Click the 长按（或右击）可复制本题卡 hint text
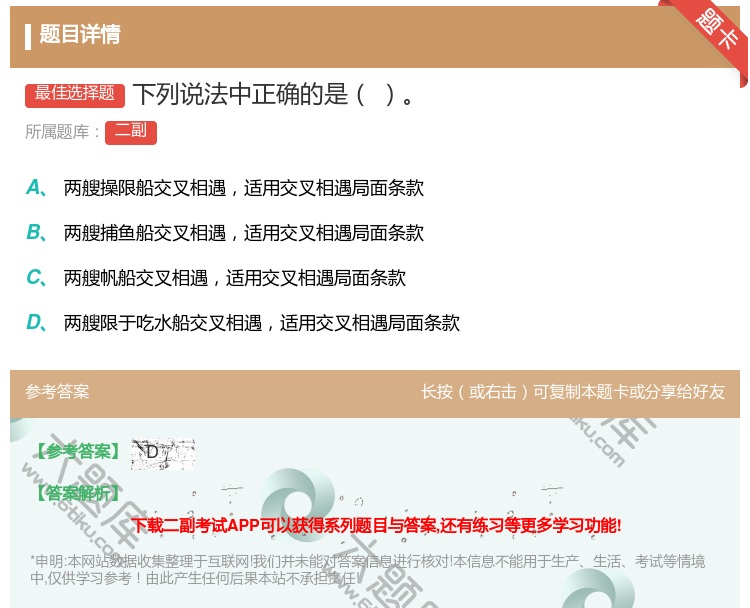Screen dimensions: 750x608 click(x=573, y=392)
